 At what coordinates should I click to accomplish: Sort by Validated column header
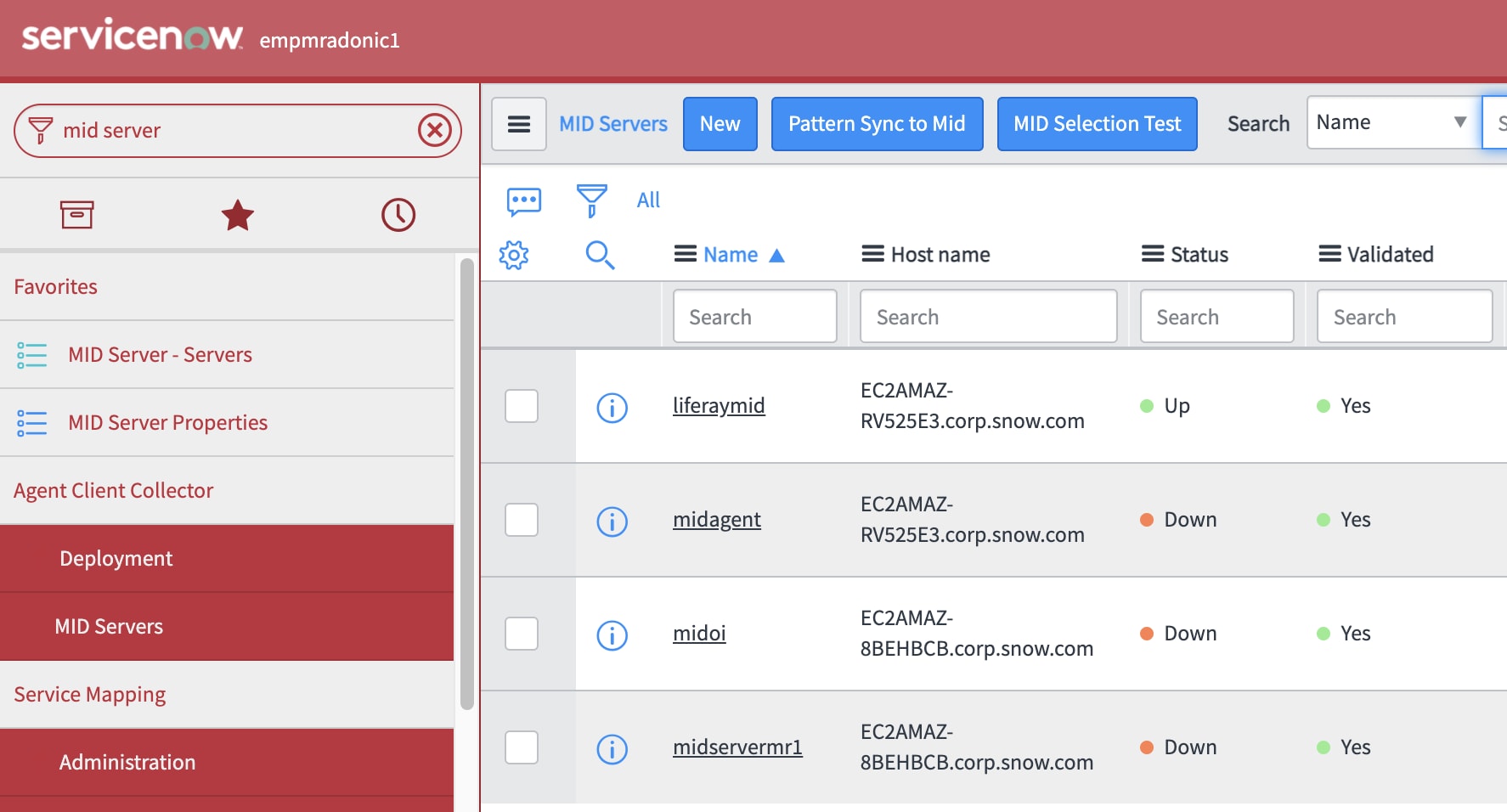(1391, 255)
